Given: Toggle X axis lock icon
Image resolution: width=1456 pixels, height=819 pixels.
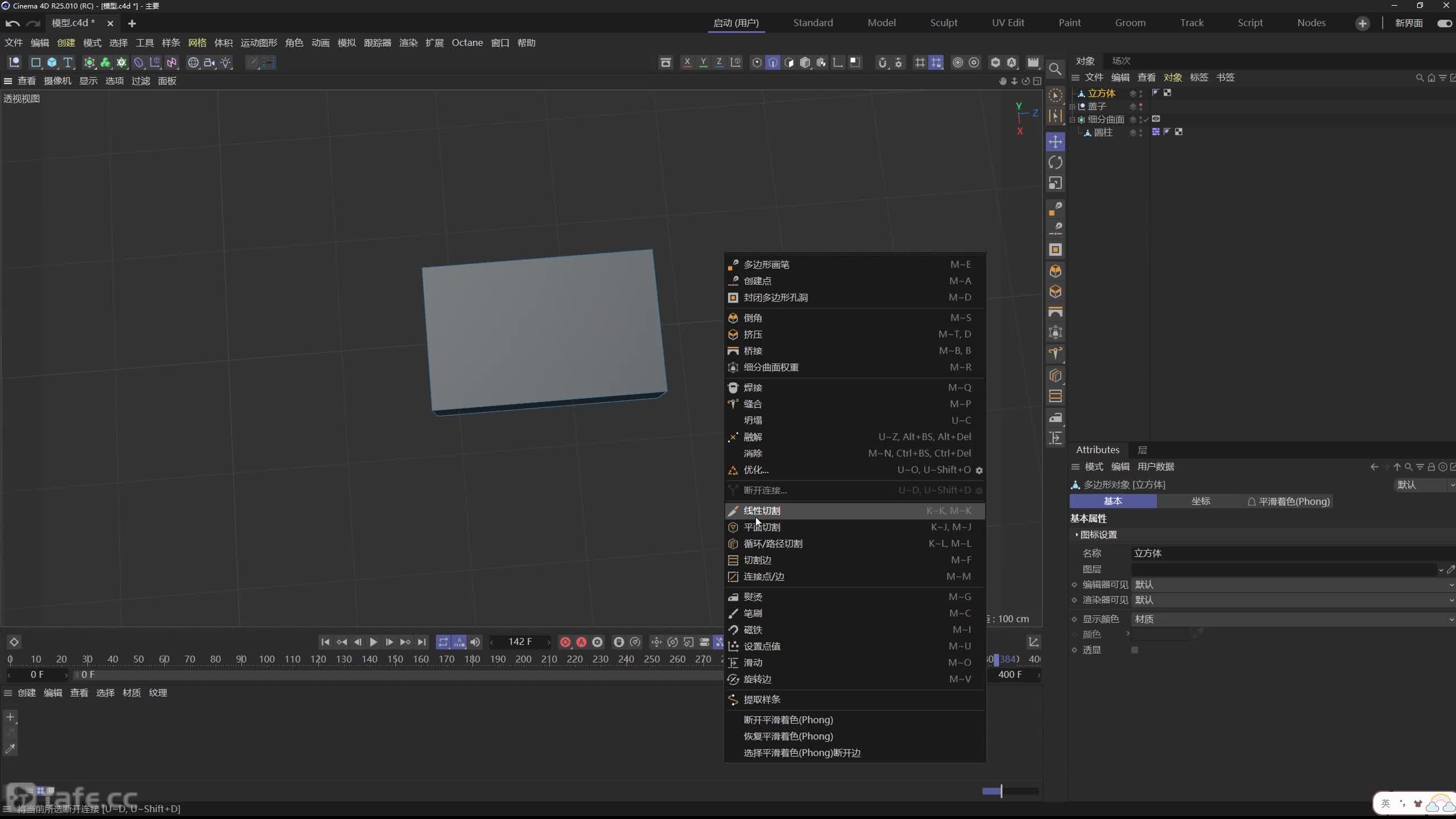Looking at the screenshot, I should tap(687, 63).
